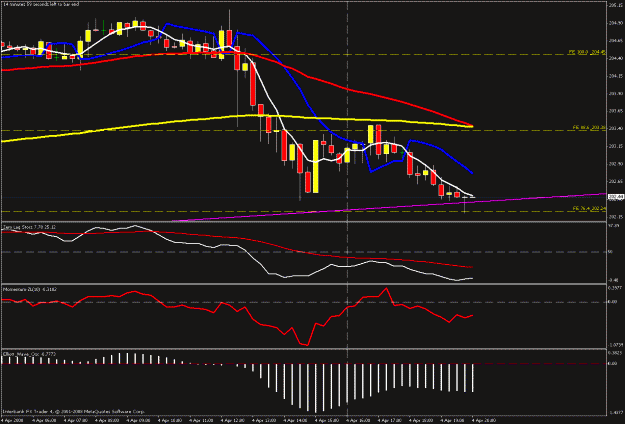Click the FE 100.0 204.45 Fibonacci label
The width and height of the screenshot is (625, 424).
coord(586,52)
